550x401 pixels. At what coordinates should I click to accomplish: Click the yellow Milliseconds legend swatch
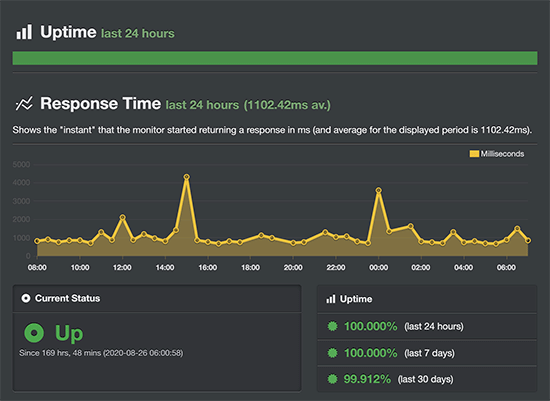tap(474, 154)
